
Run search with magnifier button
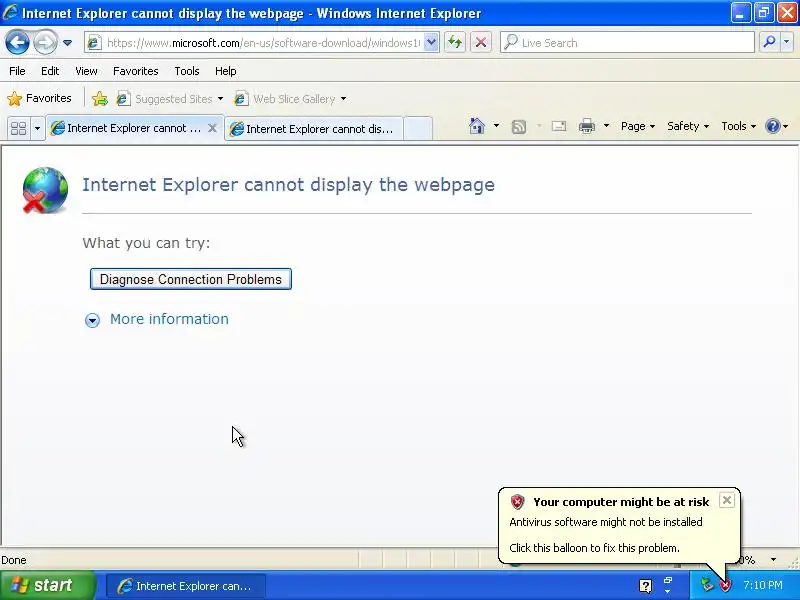pos(769,42)
